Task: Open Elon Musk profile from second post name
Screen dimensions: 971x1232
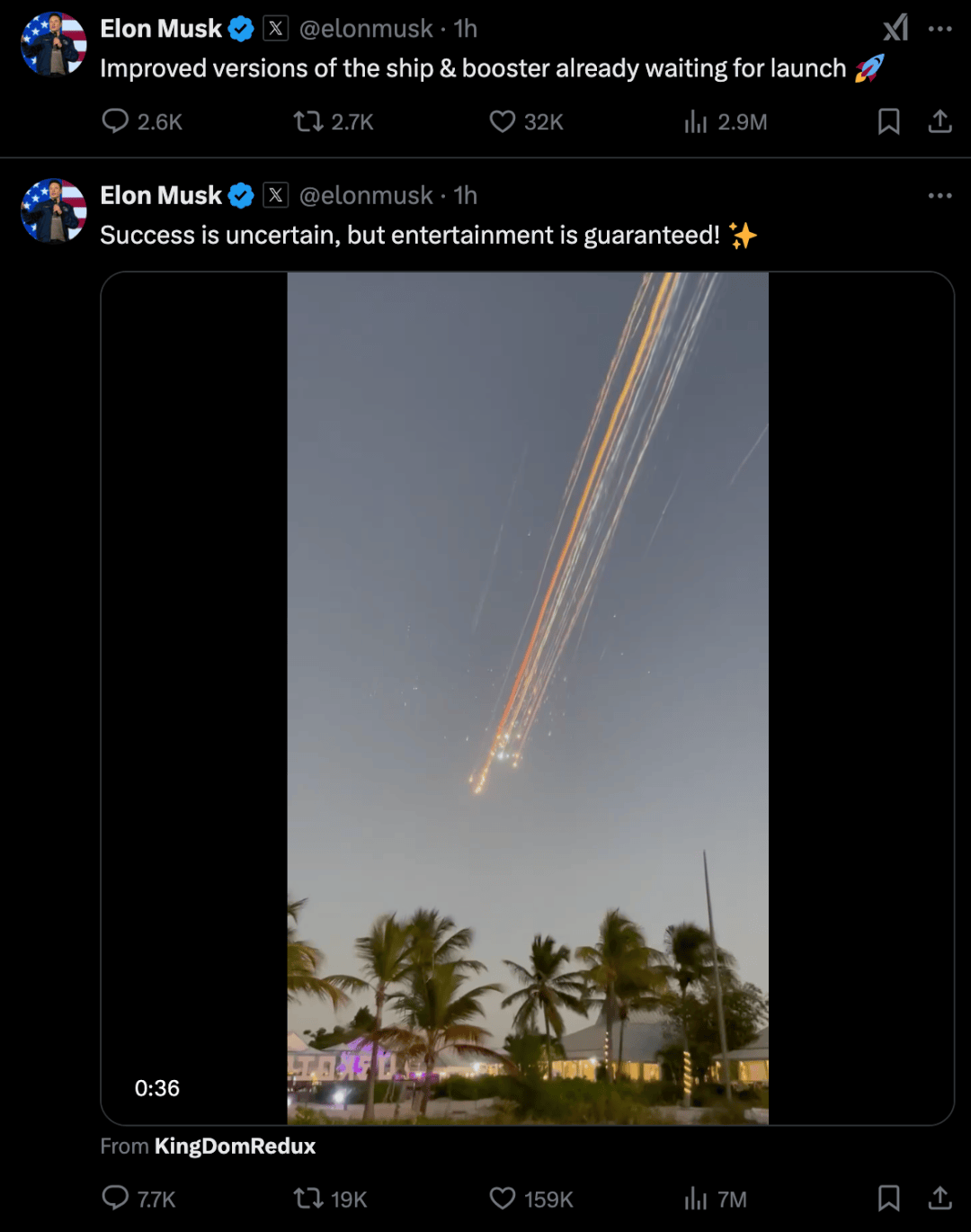Action: [161, 195]
